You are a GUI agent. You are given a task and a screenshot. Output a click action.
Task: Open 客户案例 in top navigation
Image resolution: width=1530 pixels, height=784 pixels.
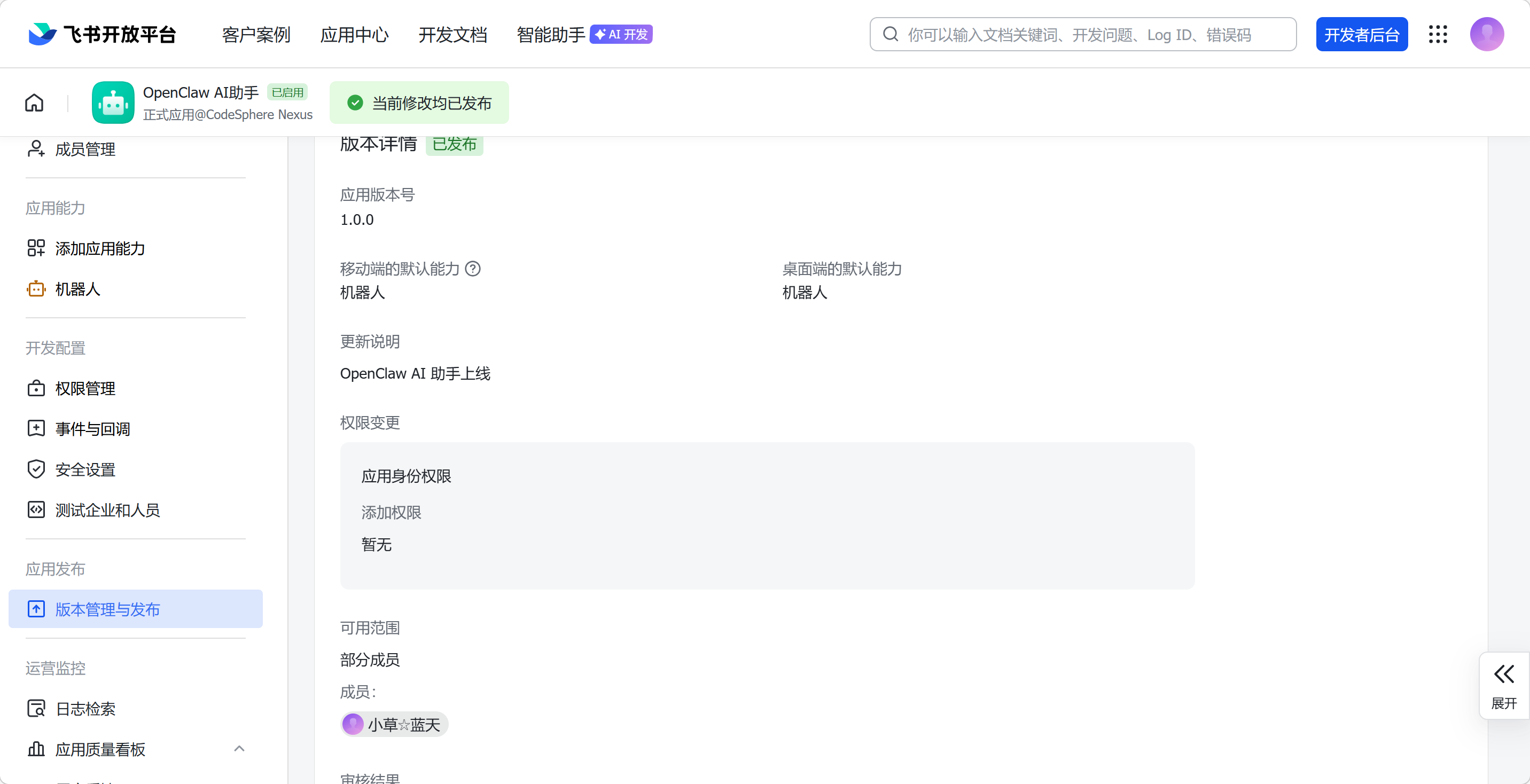[x=256, y=35]
